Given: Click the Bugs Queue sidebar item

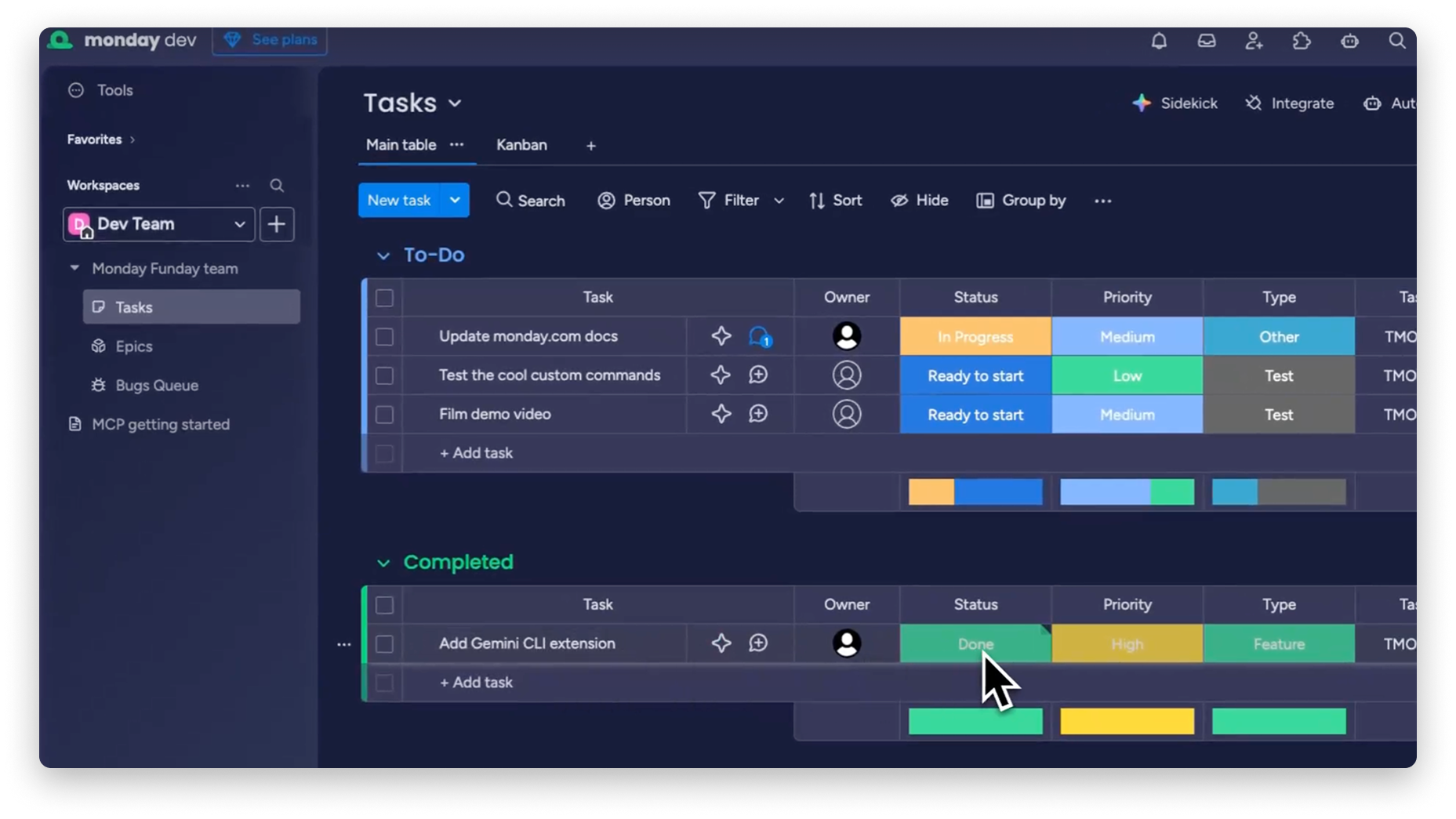Looking at the screenshot, I should [156, 385].
